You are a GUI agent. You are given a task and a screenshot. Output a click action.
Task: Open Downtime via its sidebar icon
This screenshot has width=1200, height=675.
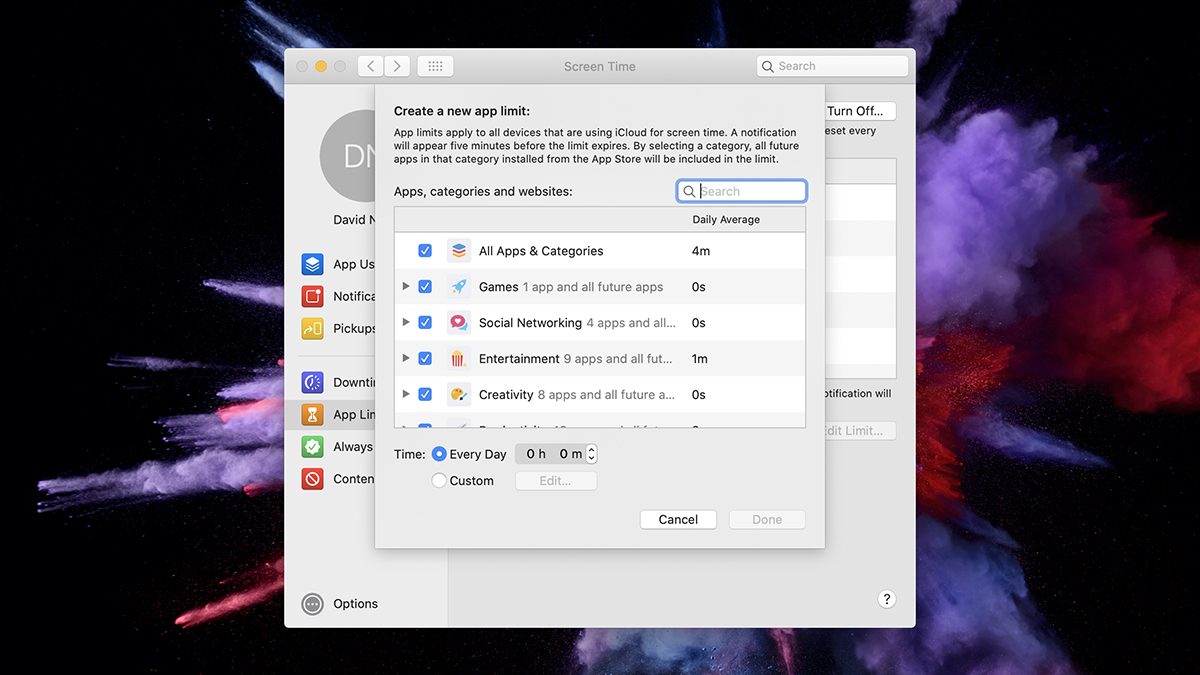pyautogui.click(x=313, y=382)
